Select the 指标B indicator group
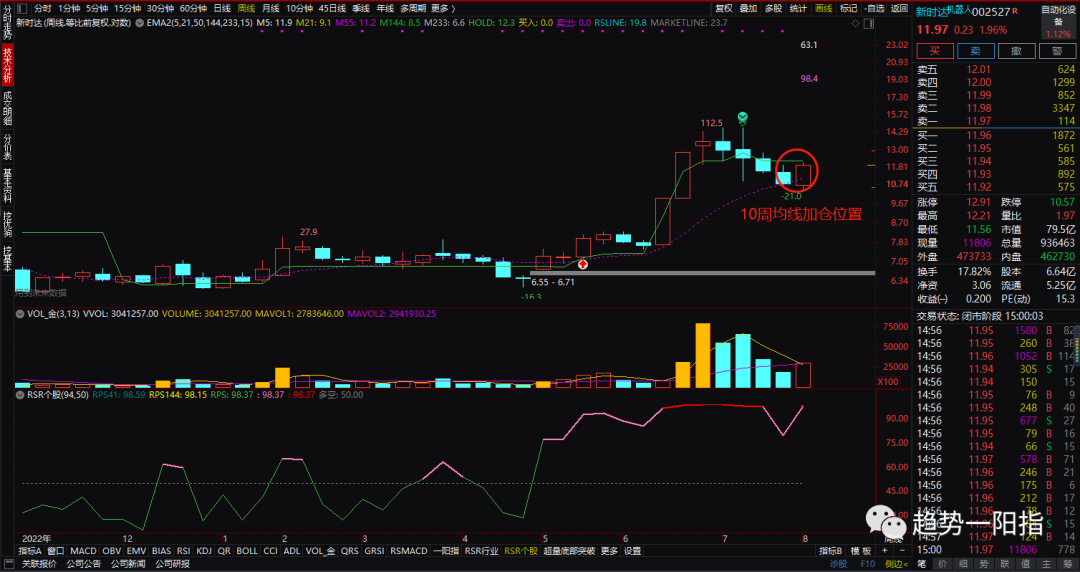This screenshot has height=572, width=1080. 831,551
